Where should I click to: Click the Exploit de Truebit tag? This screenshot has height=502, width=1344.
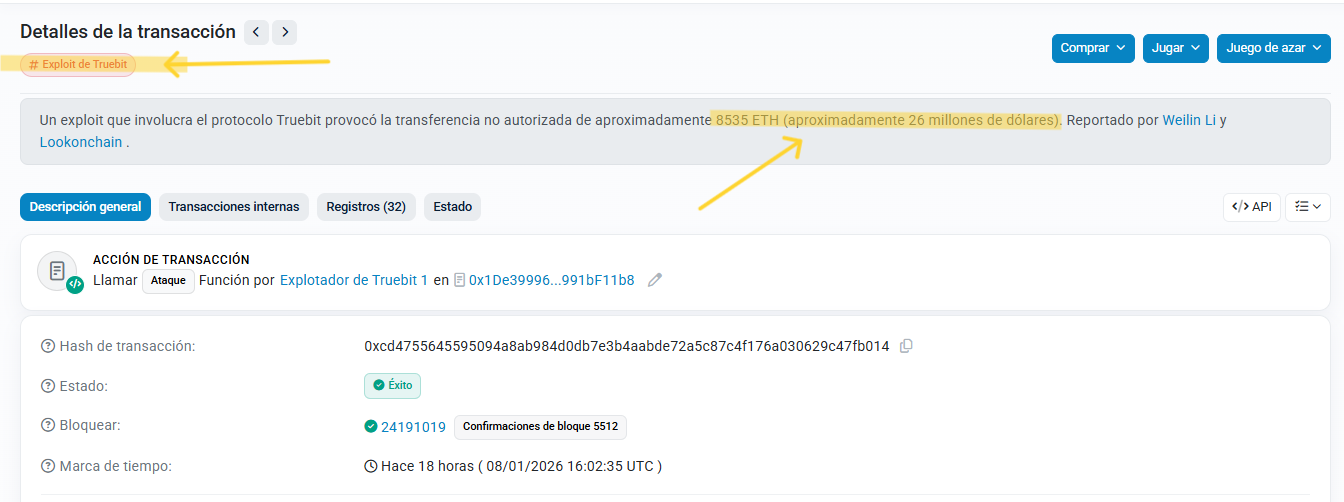(x=78, y=64)
